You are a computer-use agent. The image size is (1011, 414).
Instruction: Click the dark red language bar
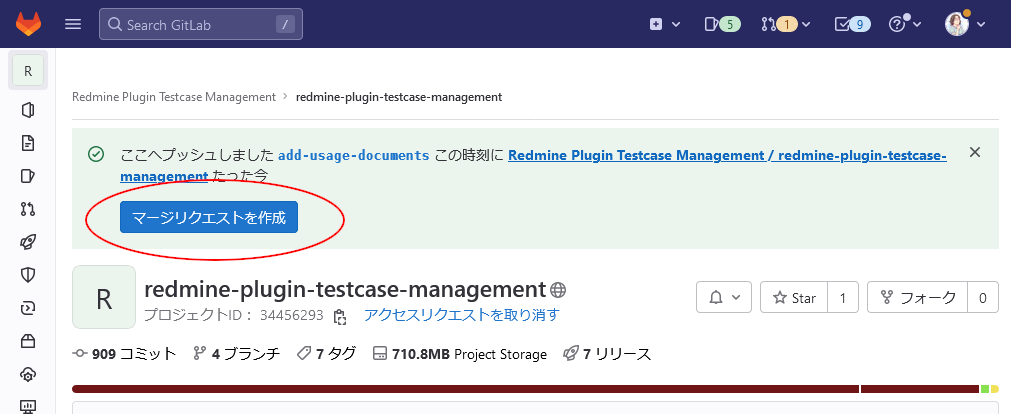466,389
